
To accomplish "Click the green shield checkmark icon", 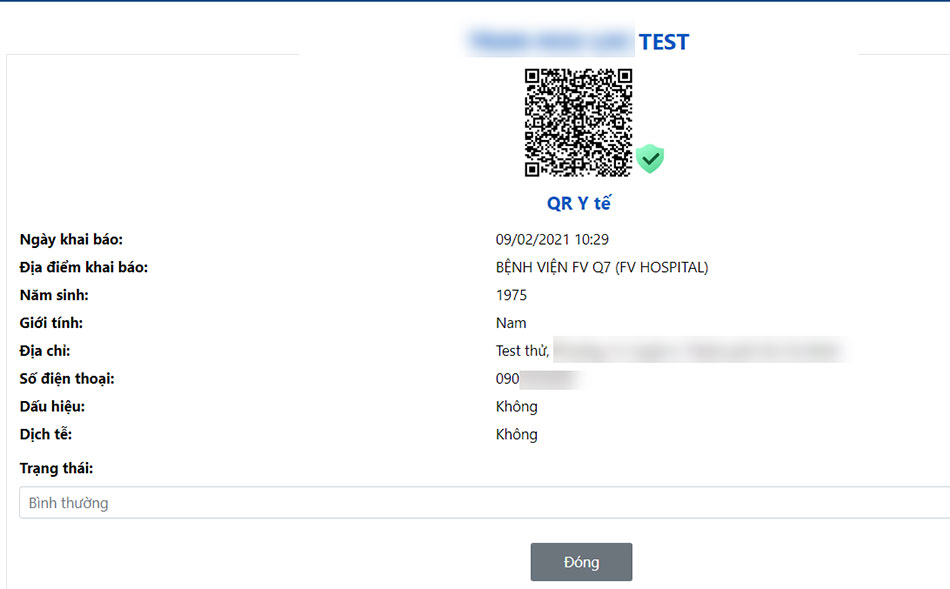I will pyautogui.click(x=650, y=159).
